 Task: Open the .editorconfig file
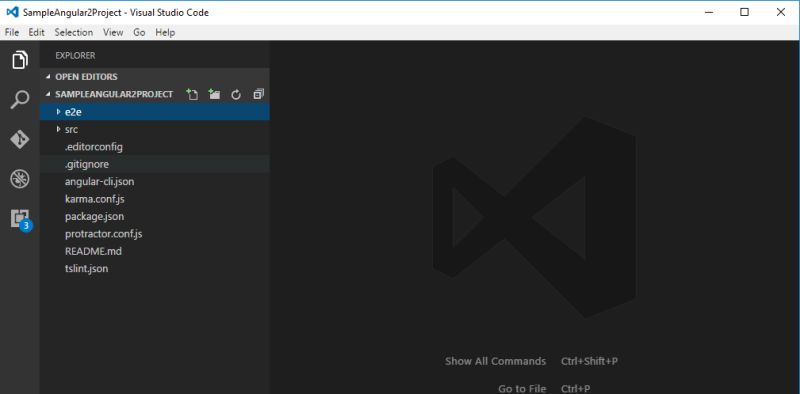click(x=155, y=147)
